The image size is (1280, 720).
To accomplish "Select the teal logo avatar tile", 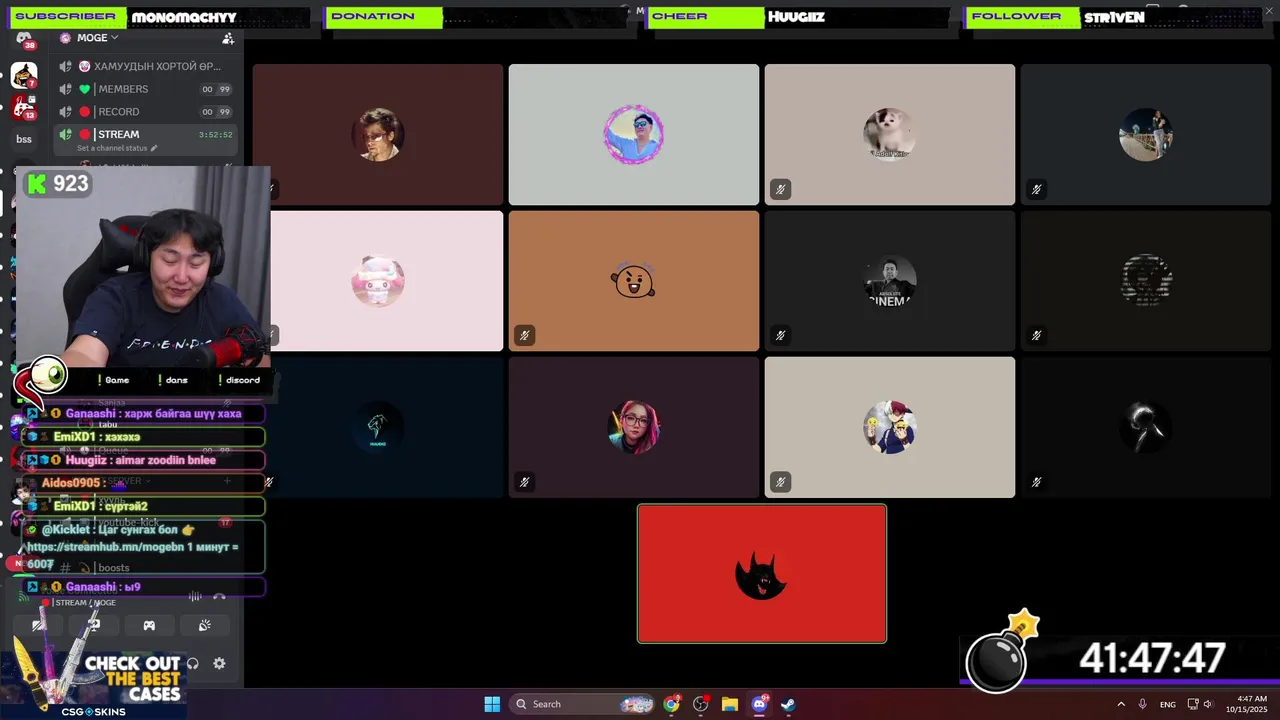I will point(377,427).
